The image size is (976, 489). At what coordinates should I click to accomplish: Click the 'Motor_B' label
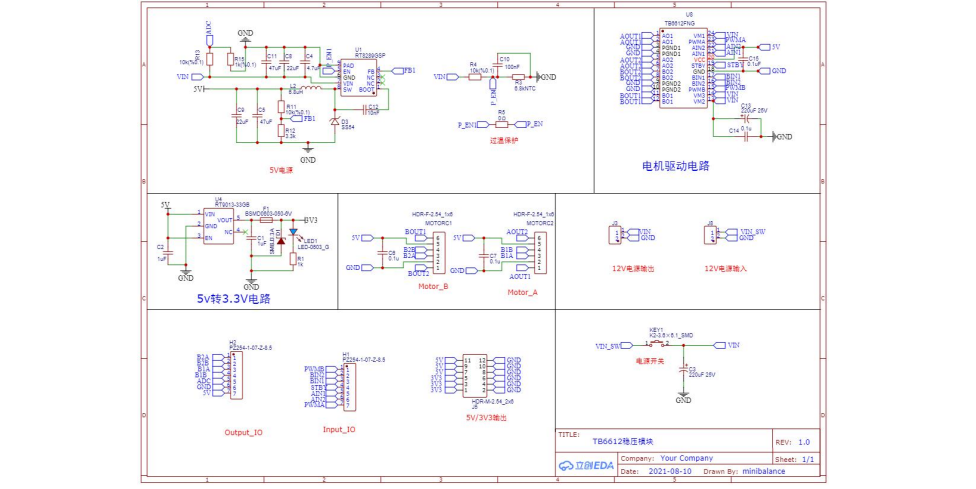coord(433,287)
